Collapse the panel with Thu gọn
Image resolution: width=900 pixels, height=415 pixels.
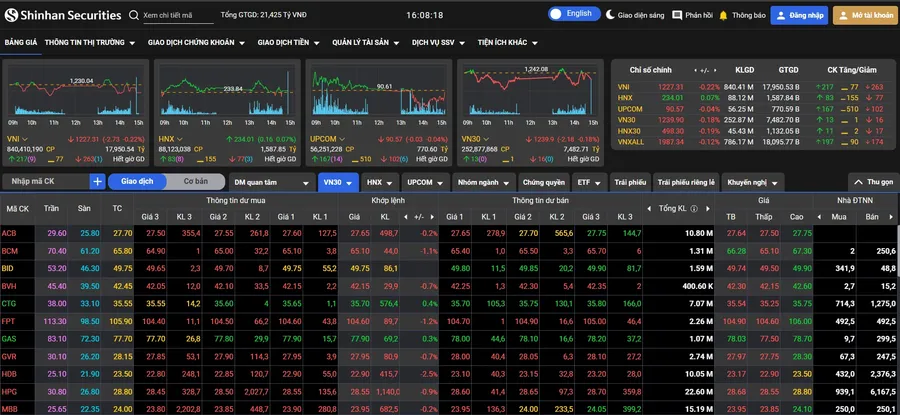click(874, 182)
